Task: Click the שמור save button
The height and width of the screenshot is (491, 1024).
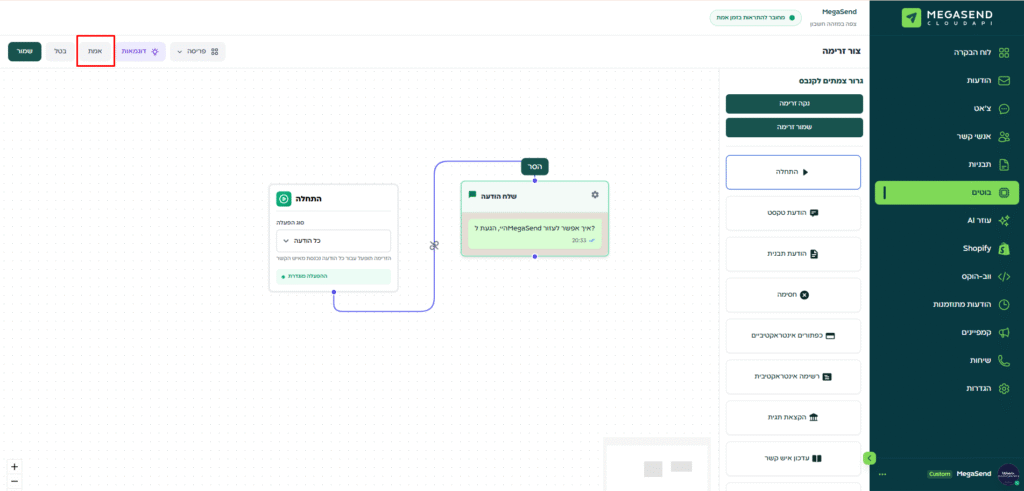Action: [x=24, y=51]
